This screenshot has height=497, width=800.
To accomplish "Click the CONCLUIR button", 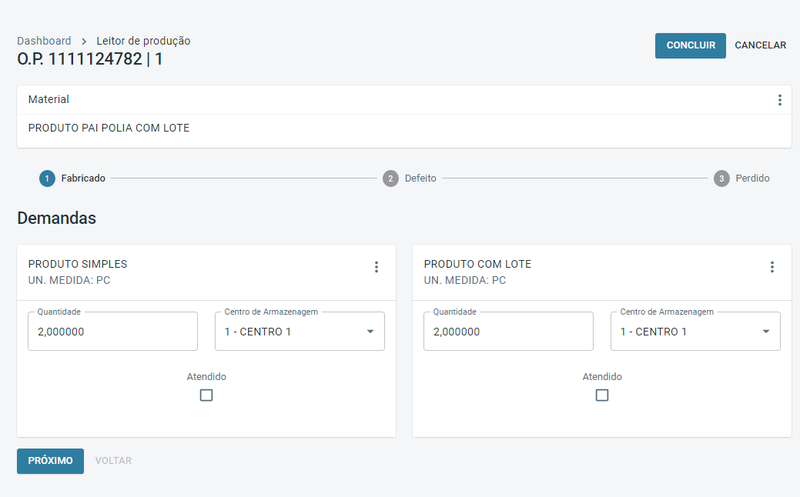I will click(x=690, y=45).
